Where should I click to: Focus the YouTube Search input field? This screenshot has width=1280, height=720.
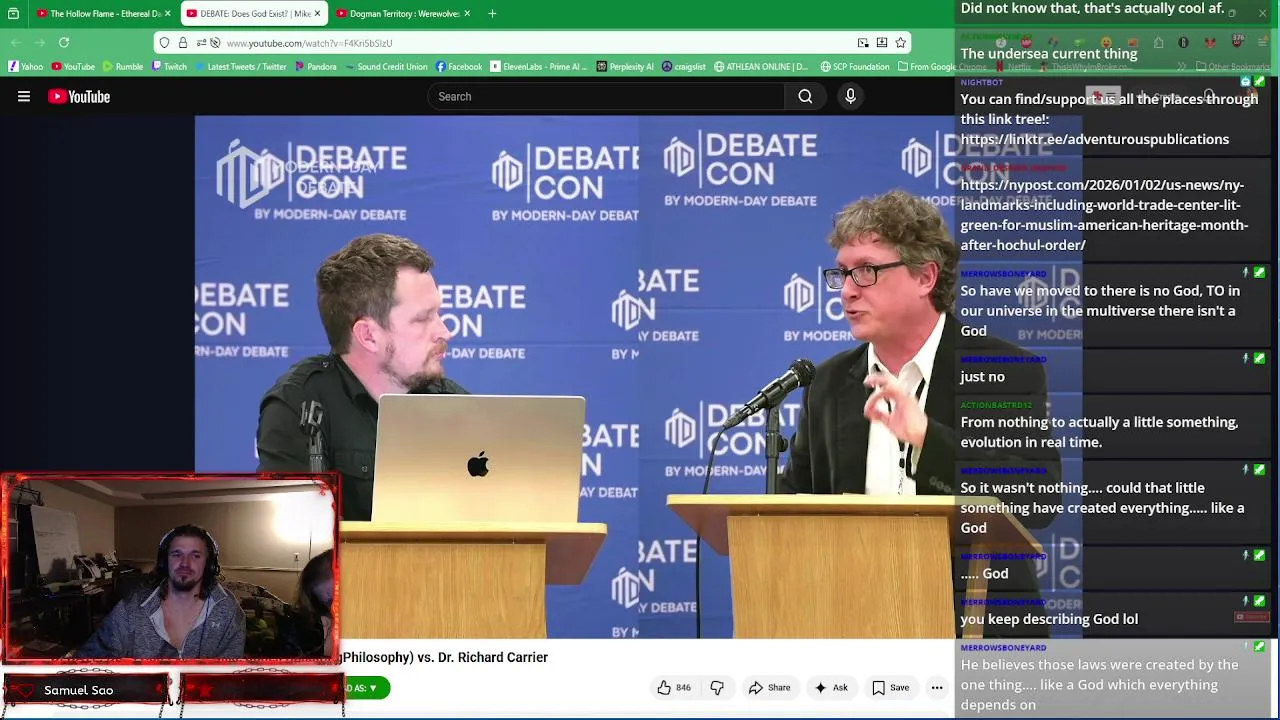[606, 96]
